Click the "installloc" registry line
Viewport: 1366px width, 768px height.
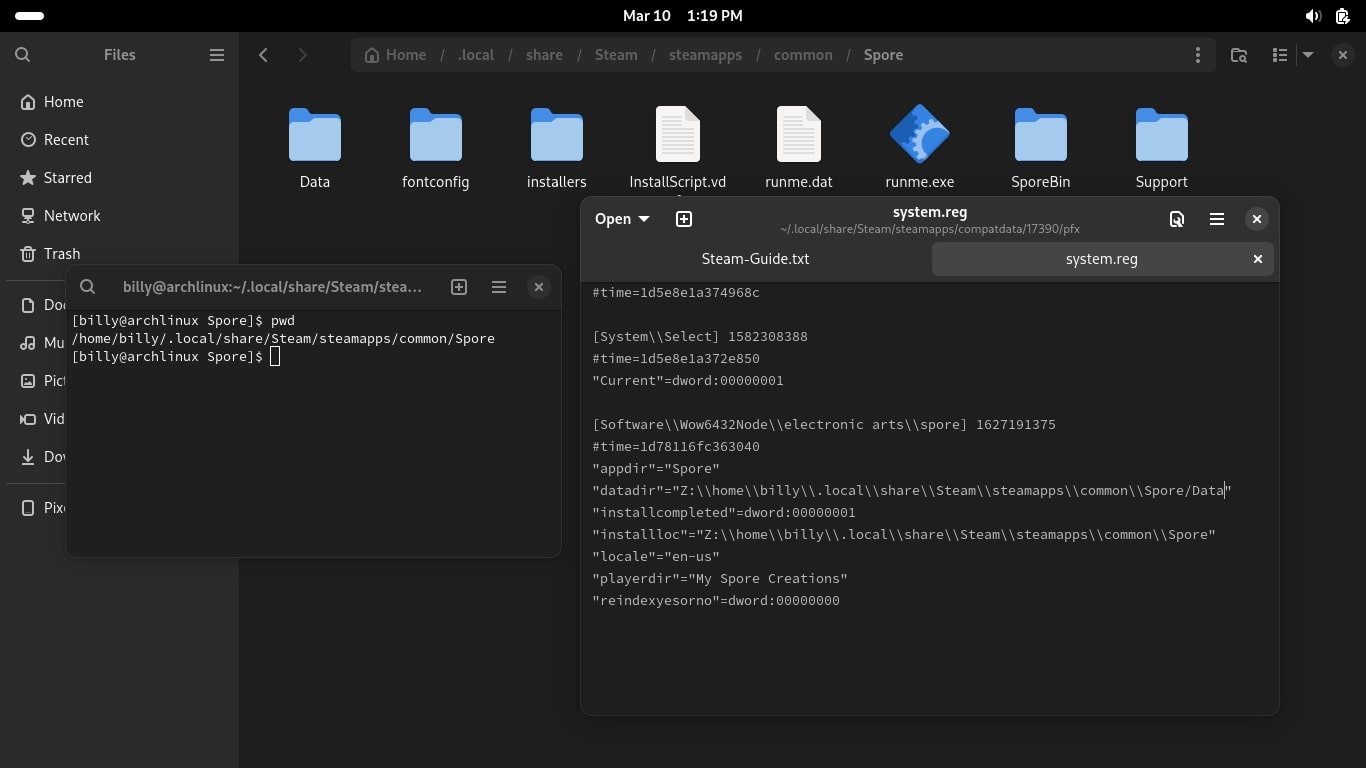click(x=904, y=535)
